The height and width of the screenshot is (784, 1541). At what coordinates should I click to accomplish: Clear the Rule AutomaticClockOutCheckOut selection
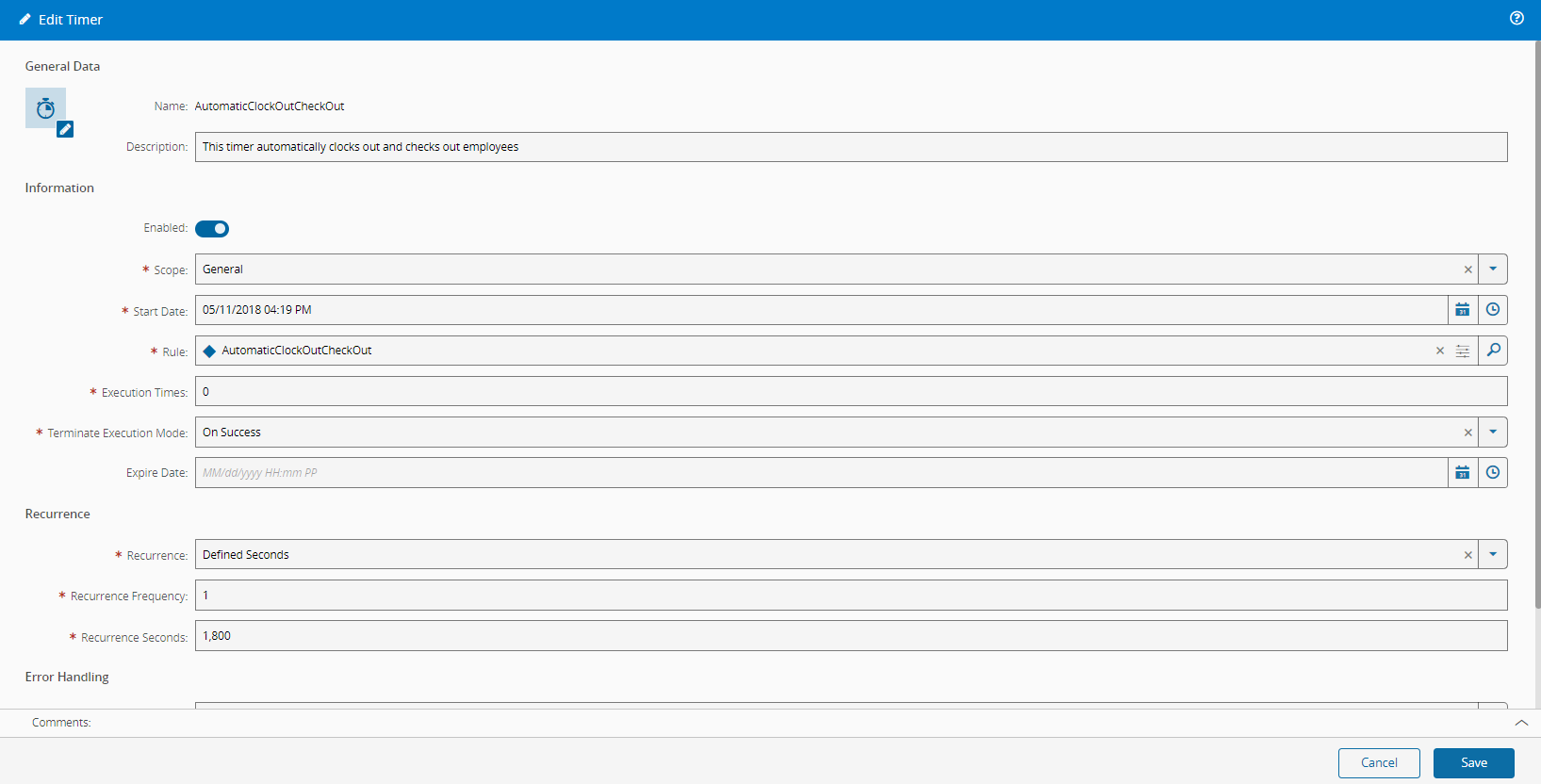pos(1439,351)
